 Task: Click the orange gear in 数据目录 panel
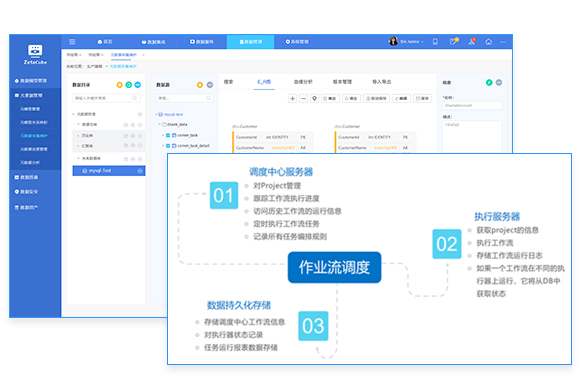[119, 85]
